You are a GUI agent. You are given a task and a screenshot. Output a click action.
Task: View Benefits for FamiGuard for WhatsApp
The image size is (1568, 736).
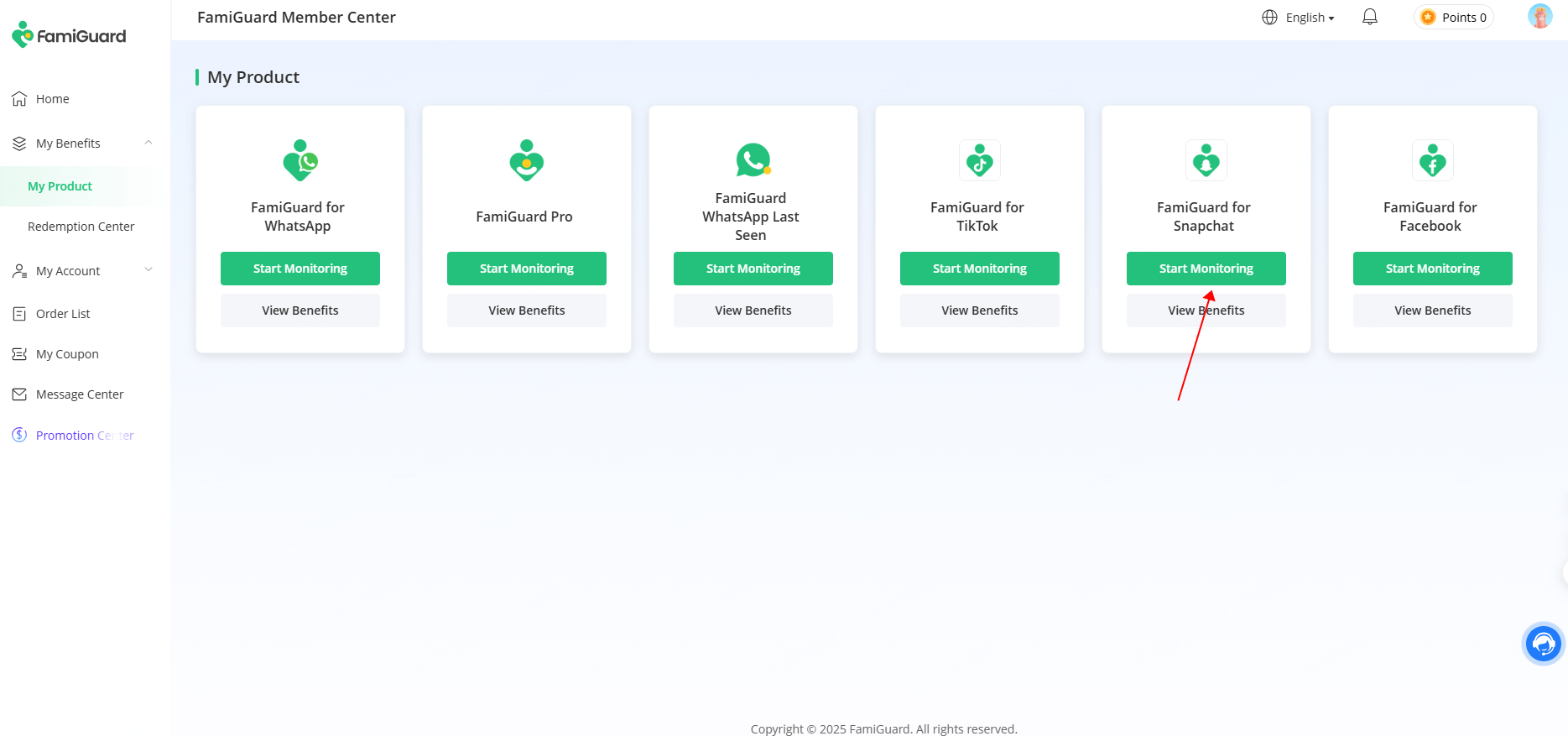pyautogui.click(x=300, y=311)
